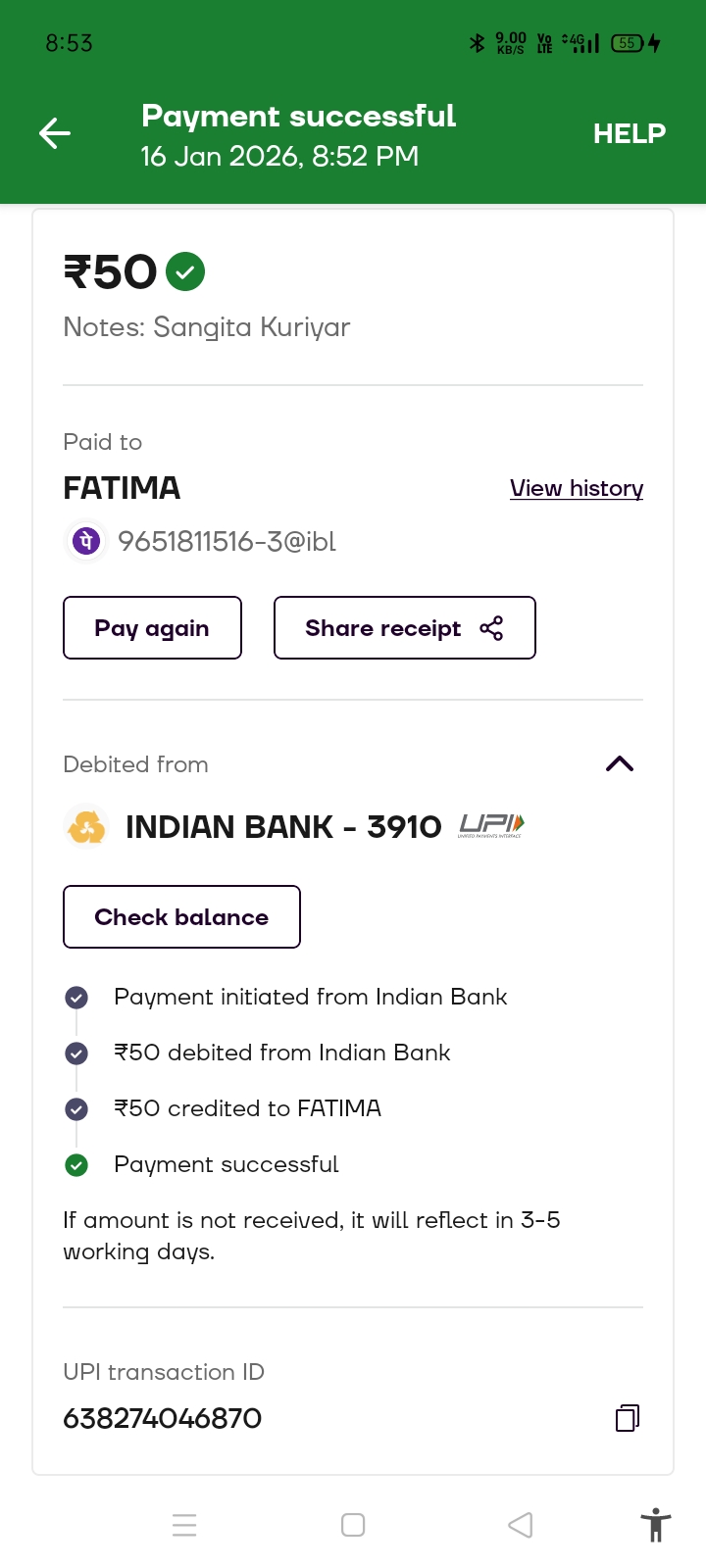
Task: Tap the back arrow in header
Action: 55,133
